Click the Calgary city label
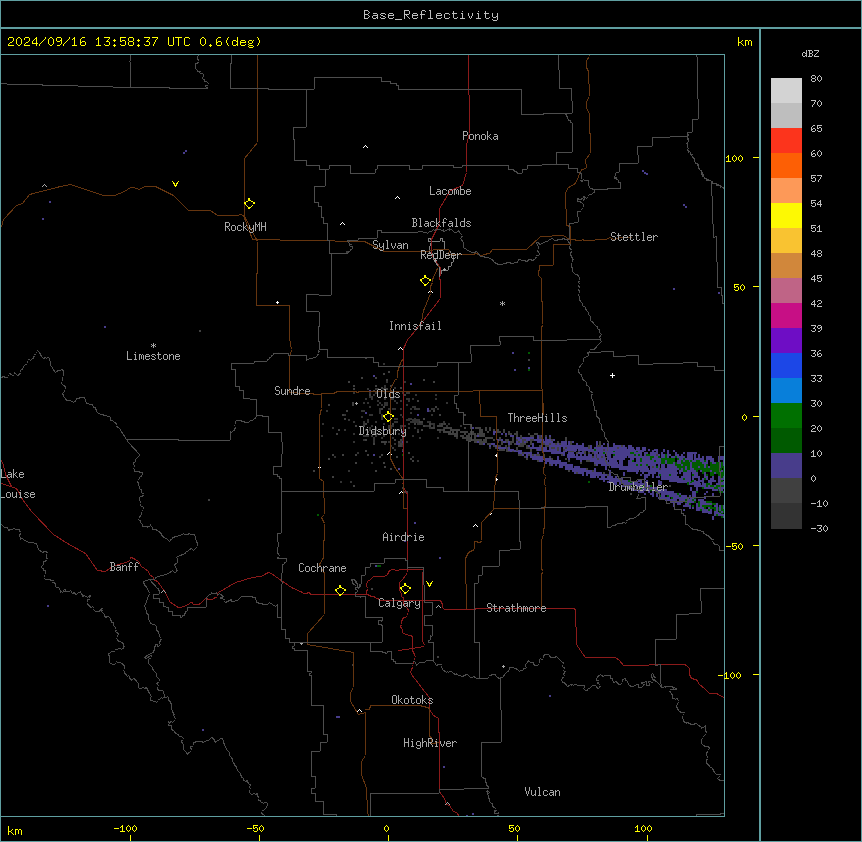Image resolution: width=862 pixels, height=842 pixels. (x=399, y=603)
